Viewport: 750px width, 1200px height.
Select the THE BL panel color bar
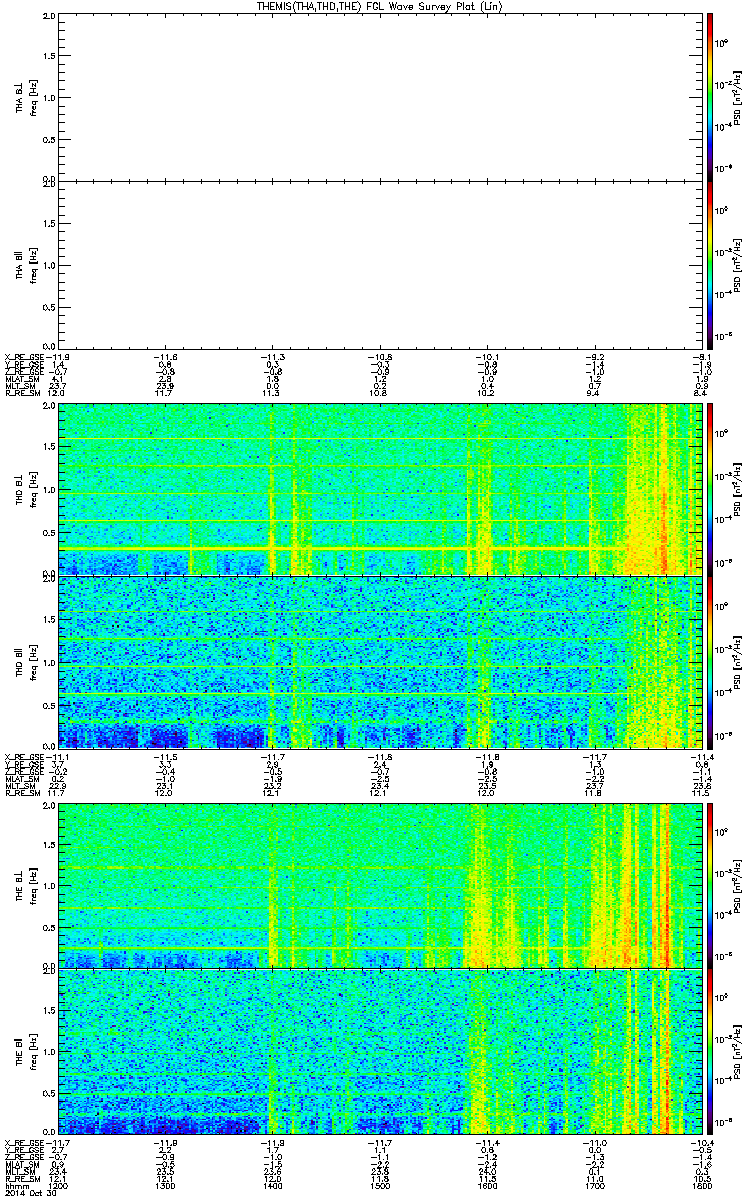pos(710,884)
